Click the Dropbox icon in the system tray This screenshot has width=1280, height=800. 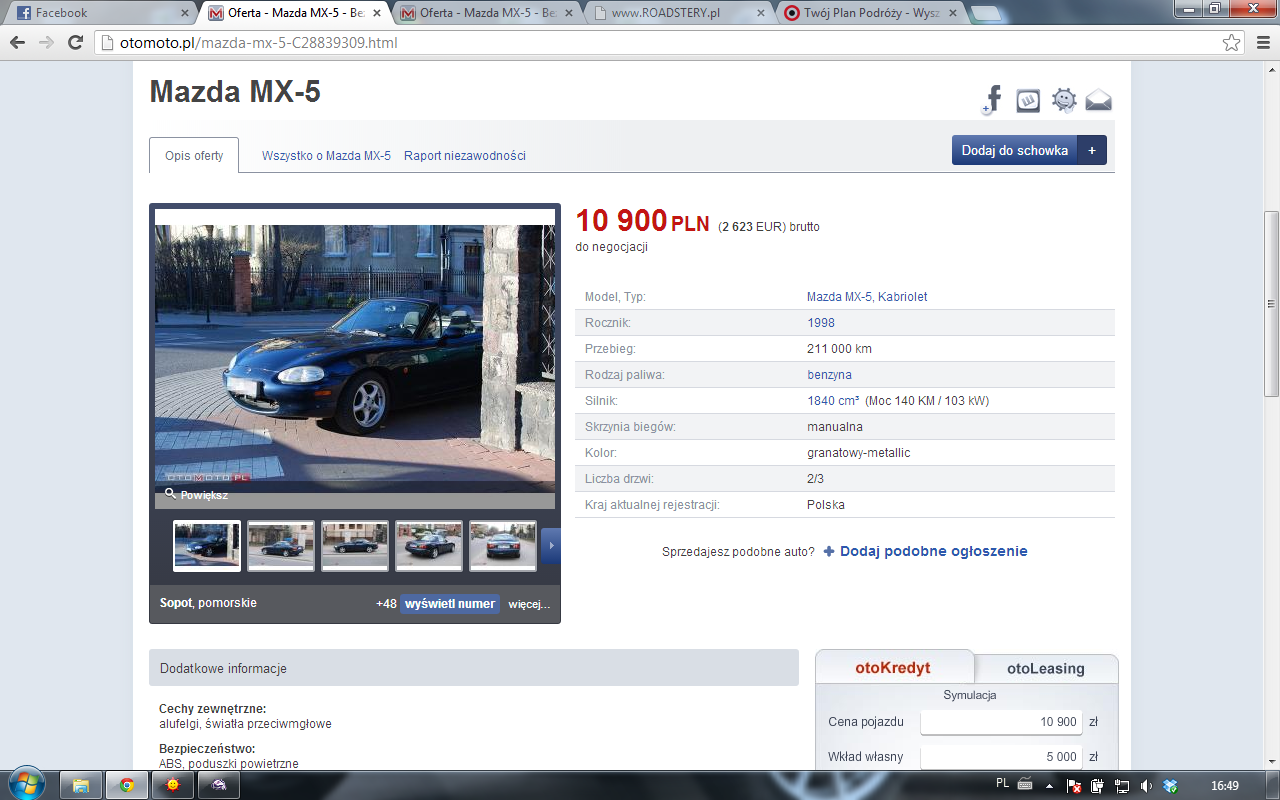[x=1170, y=785]
